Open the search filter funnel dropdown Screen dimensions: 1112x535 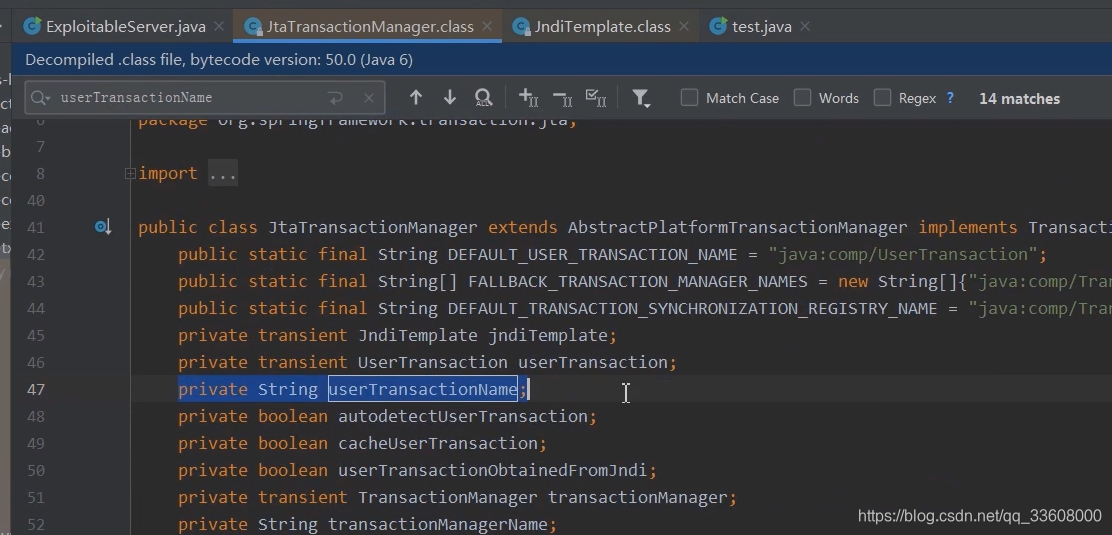tap(641, 98)
